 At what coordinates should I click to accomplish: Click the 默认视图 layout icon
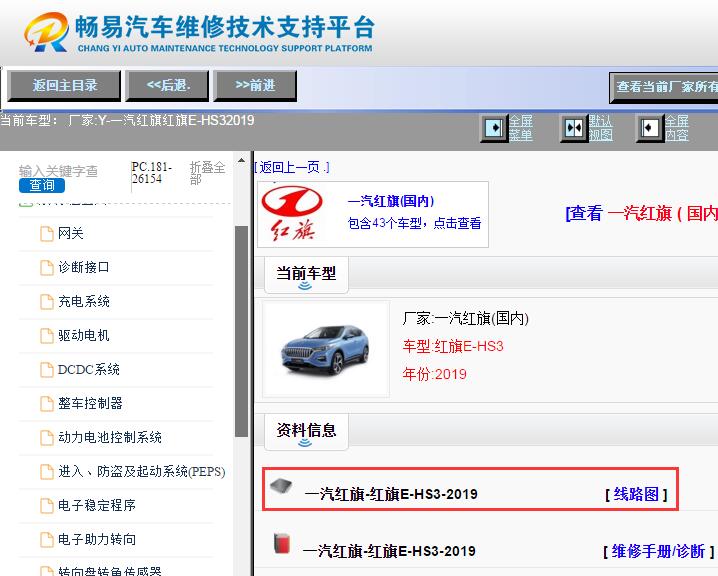(574, 128)
